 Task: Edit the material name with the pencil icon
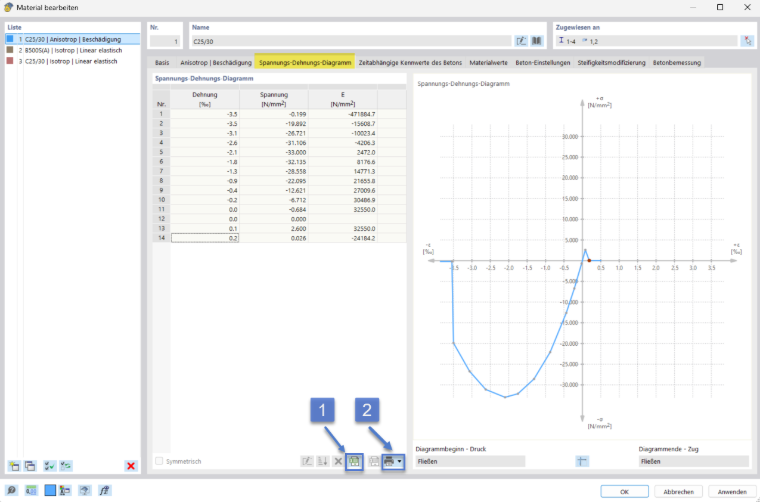521,41
